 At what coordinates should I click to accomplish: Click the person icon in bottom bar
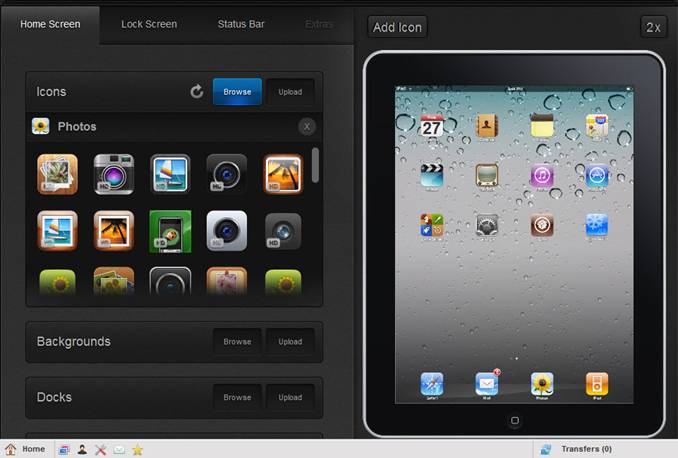pos(82,450)
